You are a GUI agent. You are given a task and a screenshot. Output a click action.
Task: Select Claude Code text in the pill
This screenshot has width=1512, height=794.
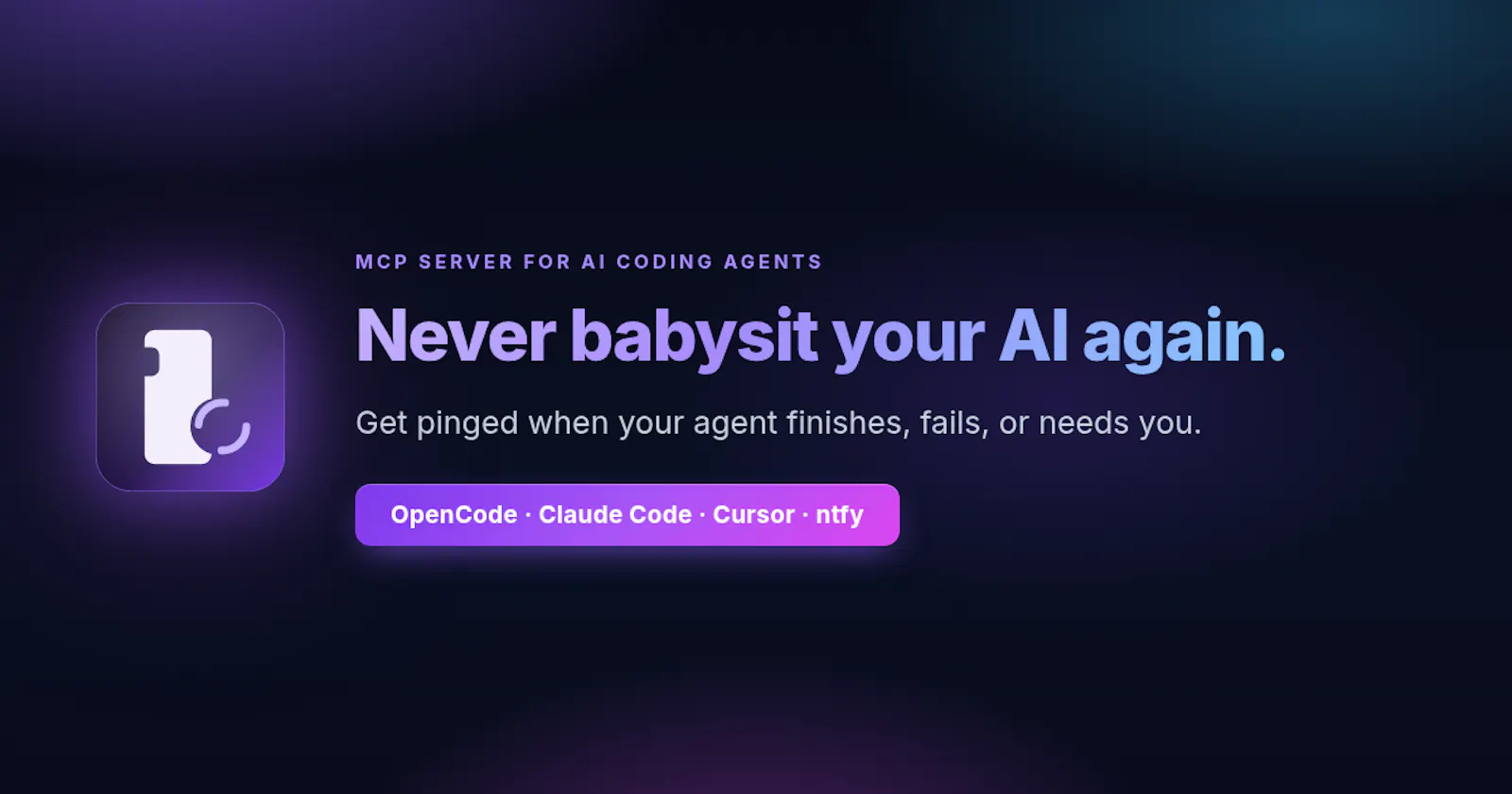pos(615,515)
